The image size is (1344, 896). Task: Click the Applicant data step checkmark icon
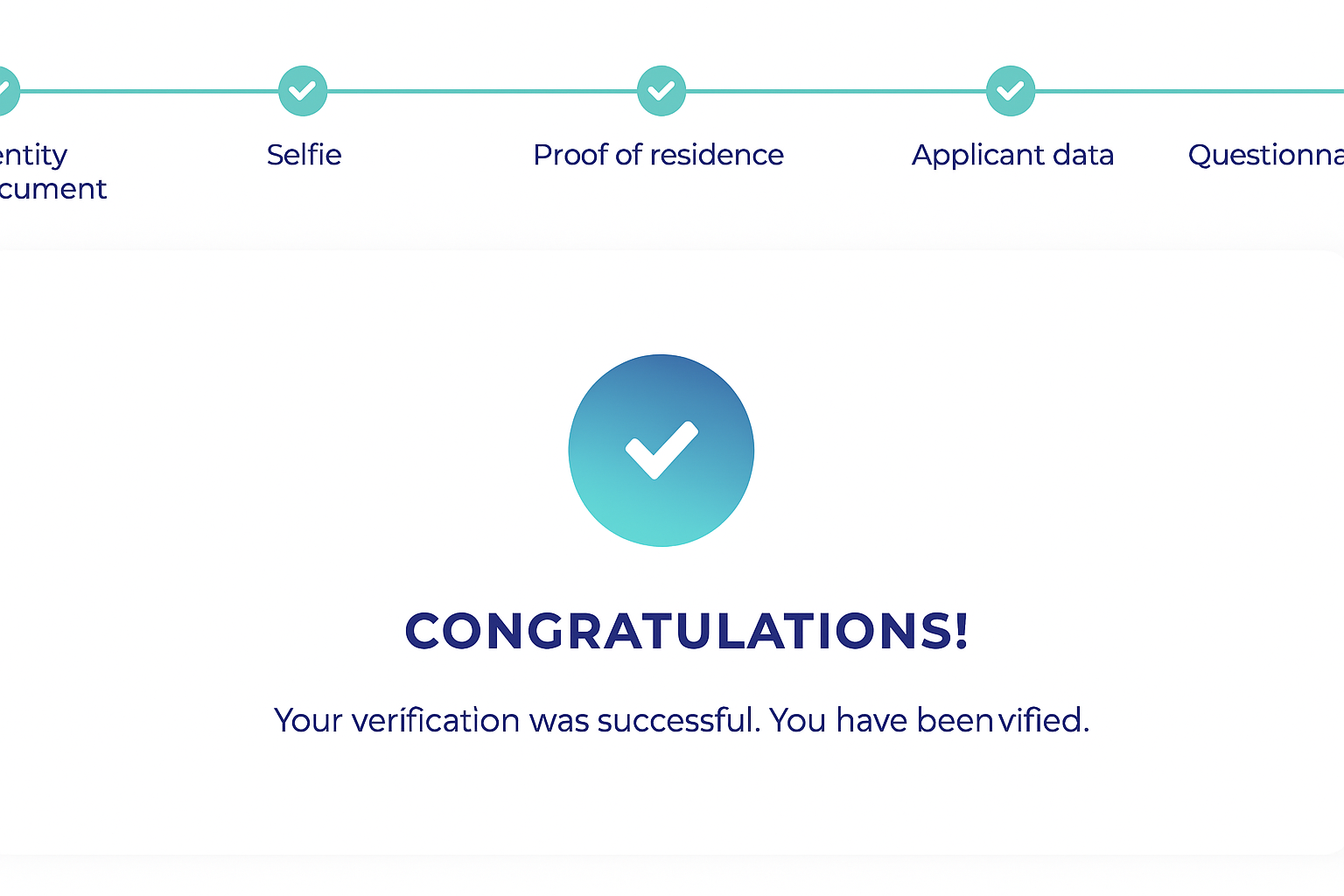tap(1011, 91)
